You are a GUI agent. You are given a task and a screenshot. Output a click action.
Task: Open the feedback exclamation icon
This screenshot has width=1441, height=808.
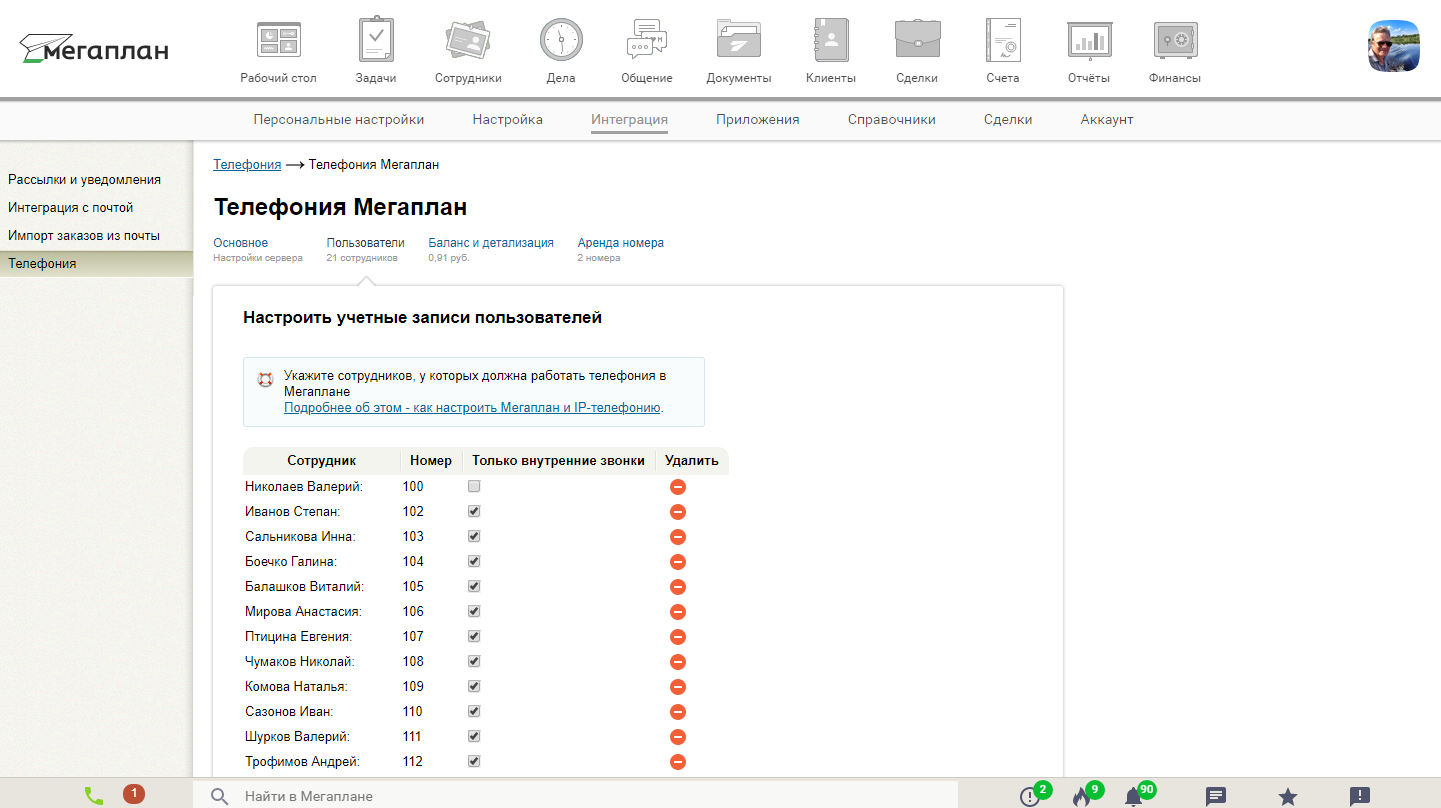[x=1360, y=796]
